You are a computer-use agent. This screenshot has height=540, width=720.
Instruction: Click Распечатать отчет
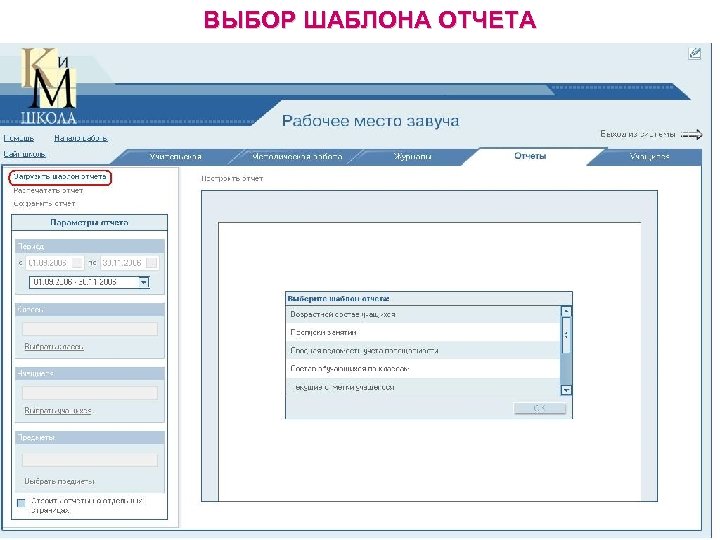coord(48,190)
